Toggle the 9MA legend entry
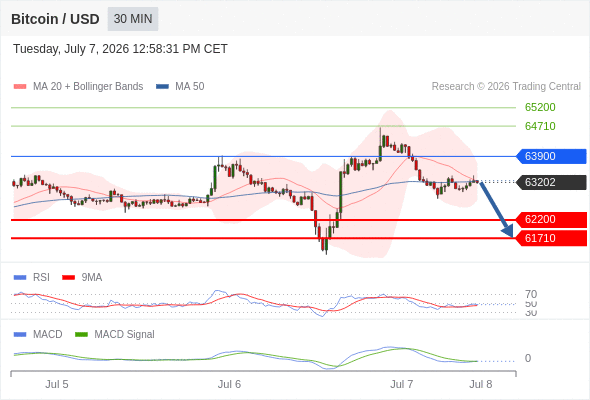The height and width of the screenshot is (400, 590). coord(82,277)
